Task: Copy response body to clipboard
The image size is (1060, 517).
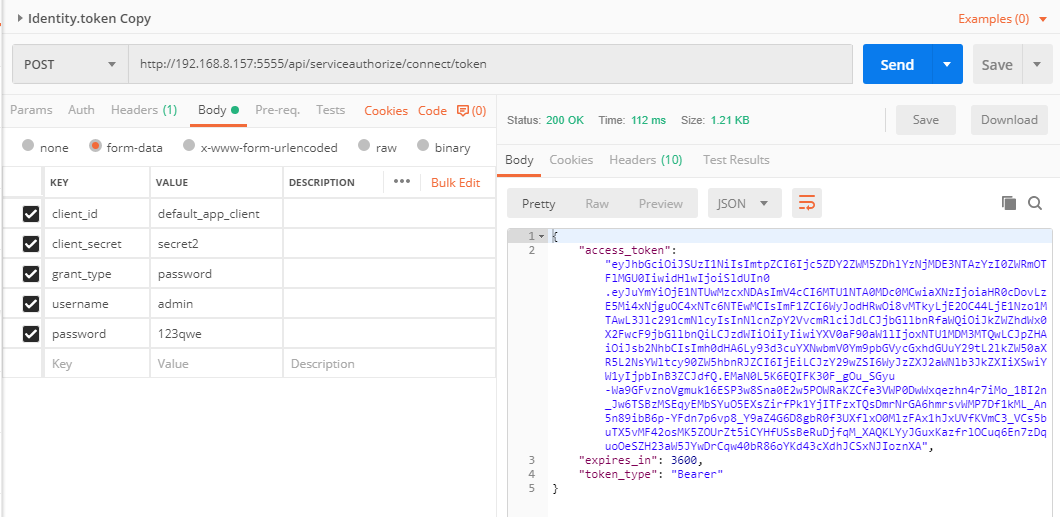Action: coord(1009,203)
